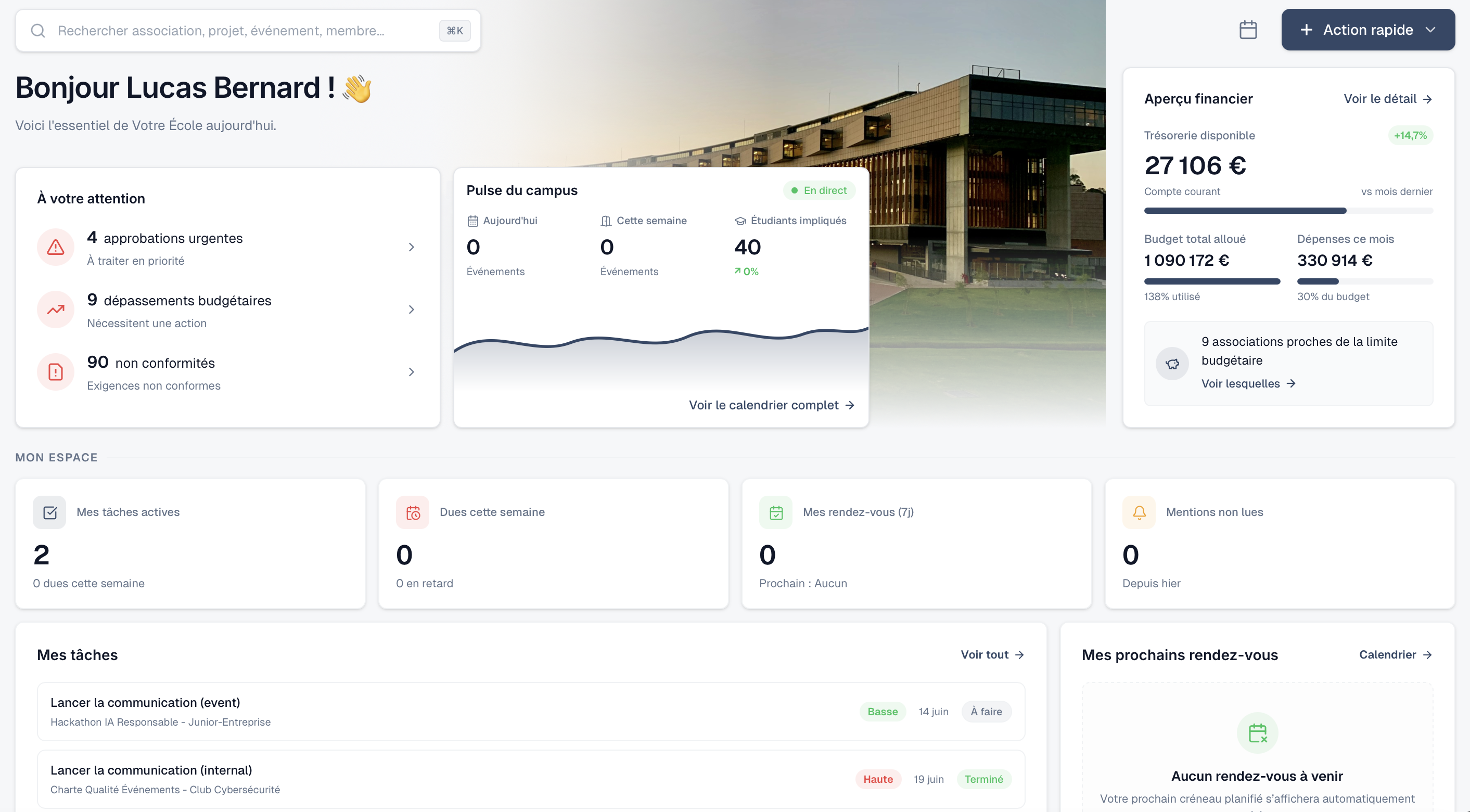The image size is (1470, 812).
Task: Click Voir tout in Mes tâches
Action: [x=992, y=654]
